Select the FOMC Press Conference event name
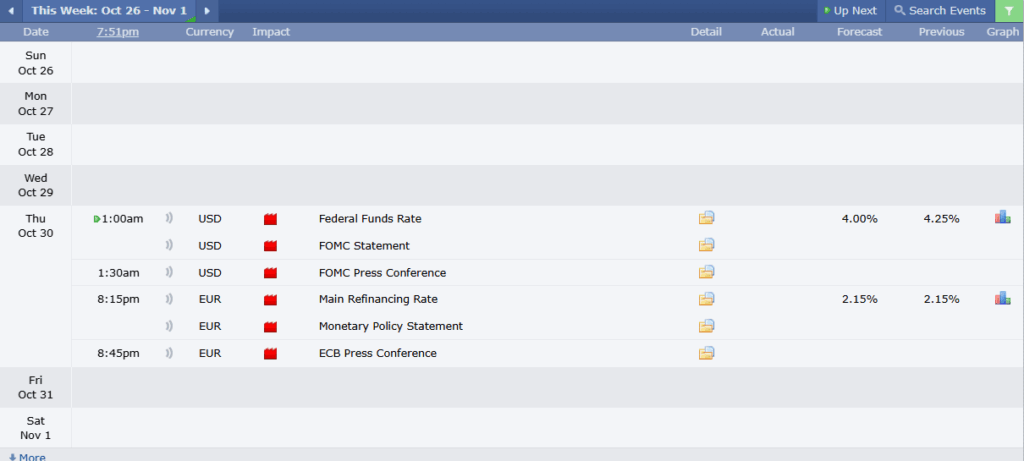Screen dimensions: 1024x461 (382, 273)
